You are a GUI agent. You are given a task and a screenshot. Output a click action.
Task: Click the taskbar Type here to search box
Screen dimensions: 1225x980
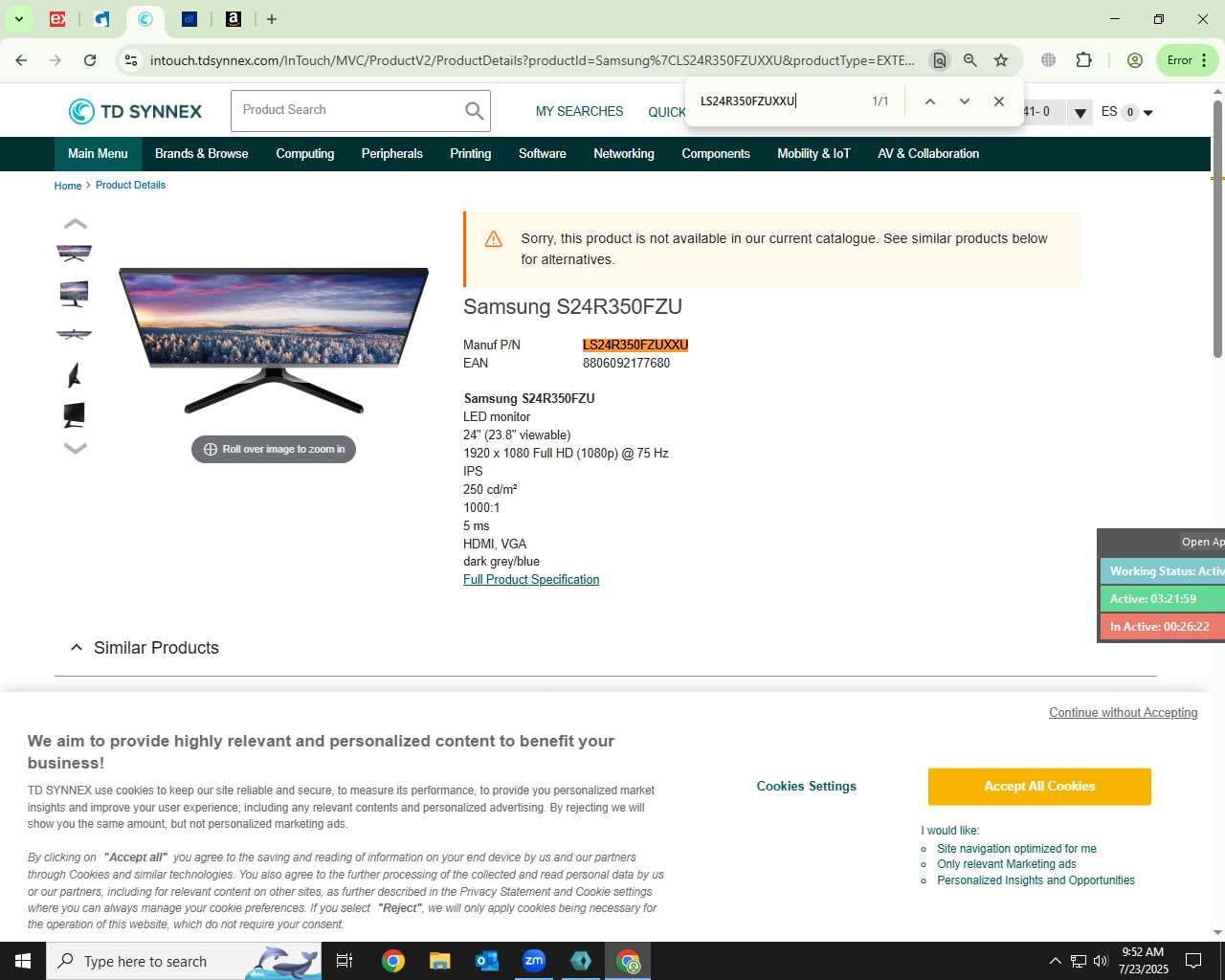pyautogui.click(x=184, y=961)
